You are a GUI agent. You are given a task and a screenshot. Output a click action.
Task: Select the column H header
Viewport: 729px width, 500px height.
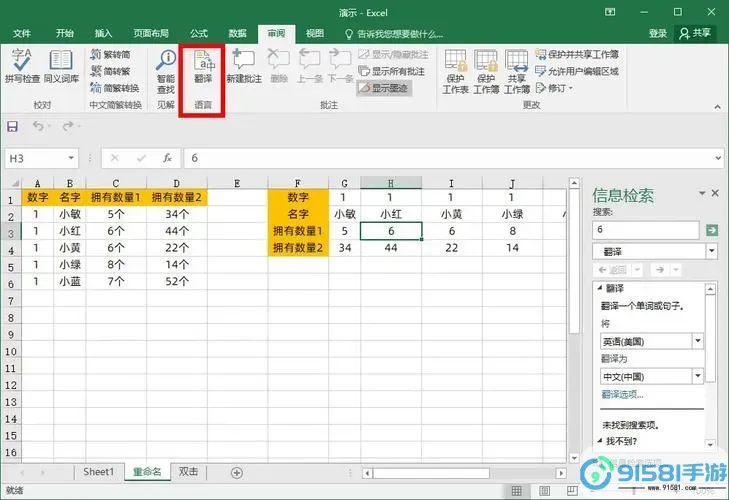click(391, 183)
